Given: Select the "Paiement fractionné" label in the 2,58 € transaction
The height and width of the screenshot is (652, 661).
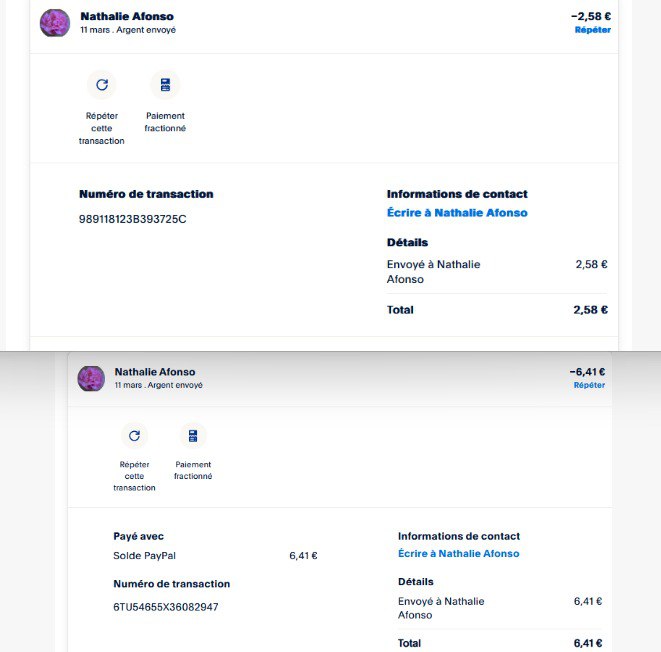Looking at the screenshot, I should point(165,122).
